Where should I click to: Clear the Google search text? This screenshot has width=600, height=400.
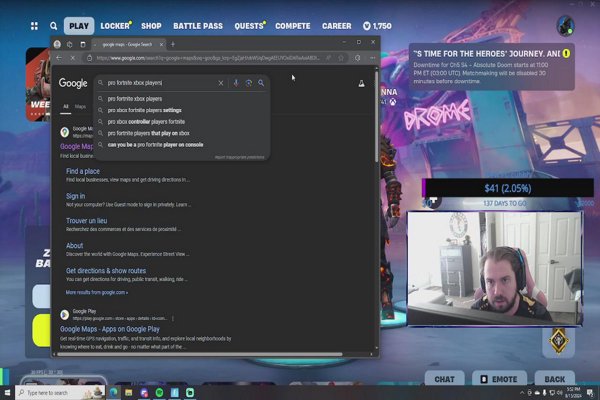[221, 83]
